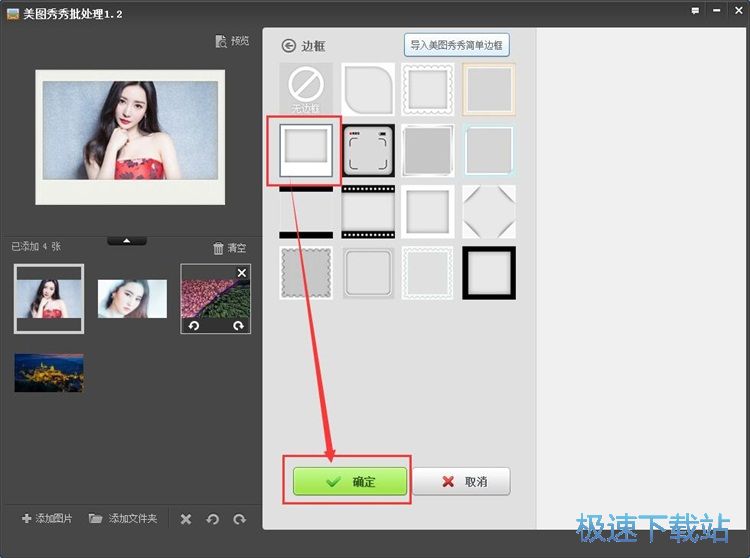Viewport: 750px width, 558px height.
Task: Open the feedback speech bubble icon
Action: (x=695, y=11)
